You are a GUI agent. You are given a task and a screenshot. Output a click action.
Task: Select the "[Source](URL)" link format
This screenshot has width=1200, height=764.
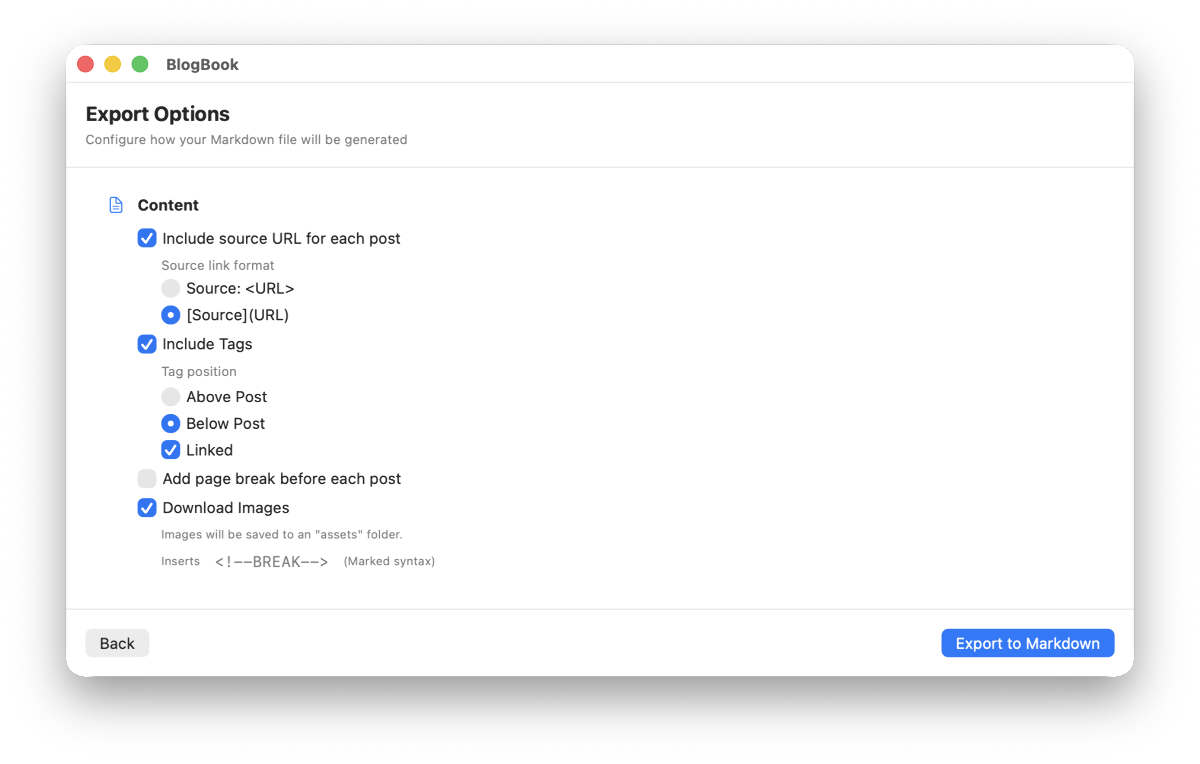(x=171, y=315)
